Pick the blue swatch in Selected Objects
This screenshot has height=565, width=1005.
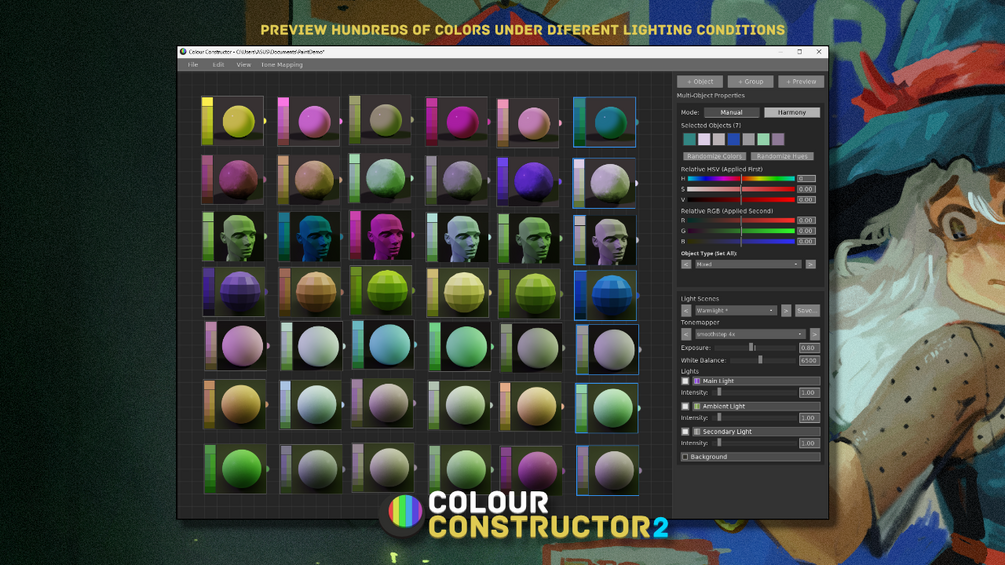[733, 139]
